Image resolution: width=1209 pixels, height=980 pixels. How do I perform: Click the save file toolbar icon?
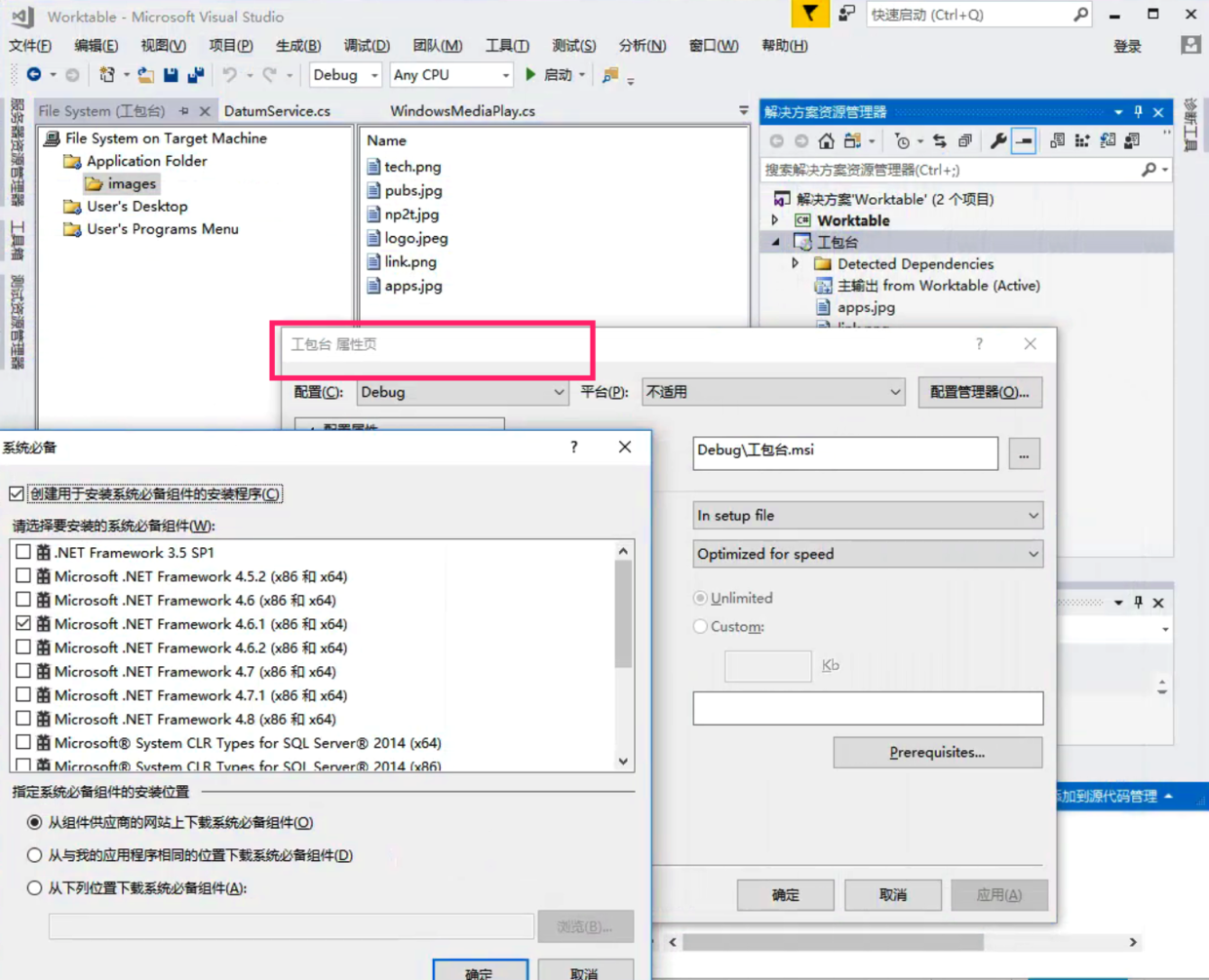coord(171,74)
